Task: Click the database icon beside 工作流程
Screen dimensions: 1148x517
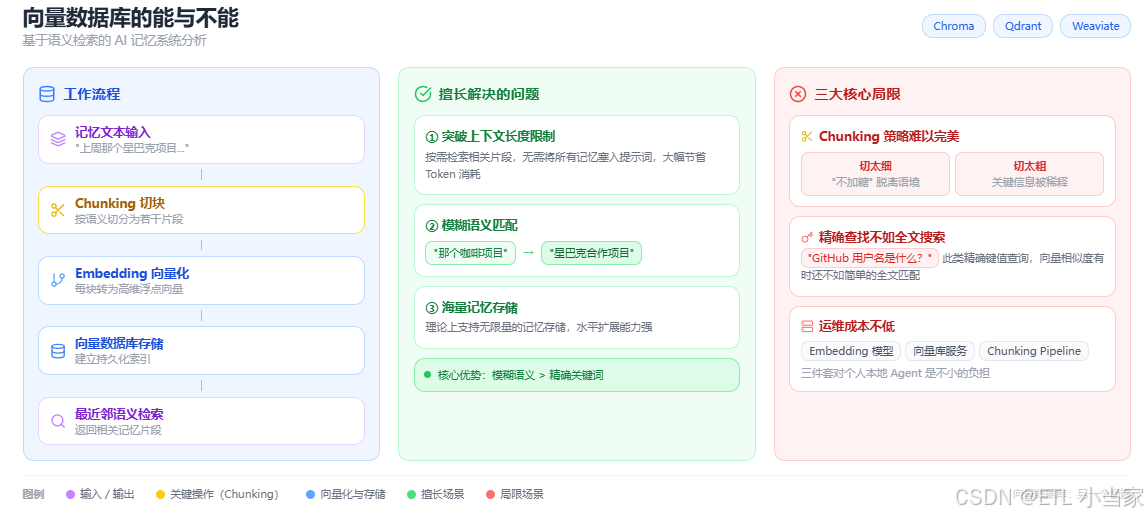Action: 47,94
